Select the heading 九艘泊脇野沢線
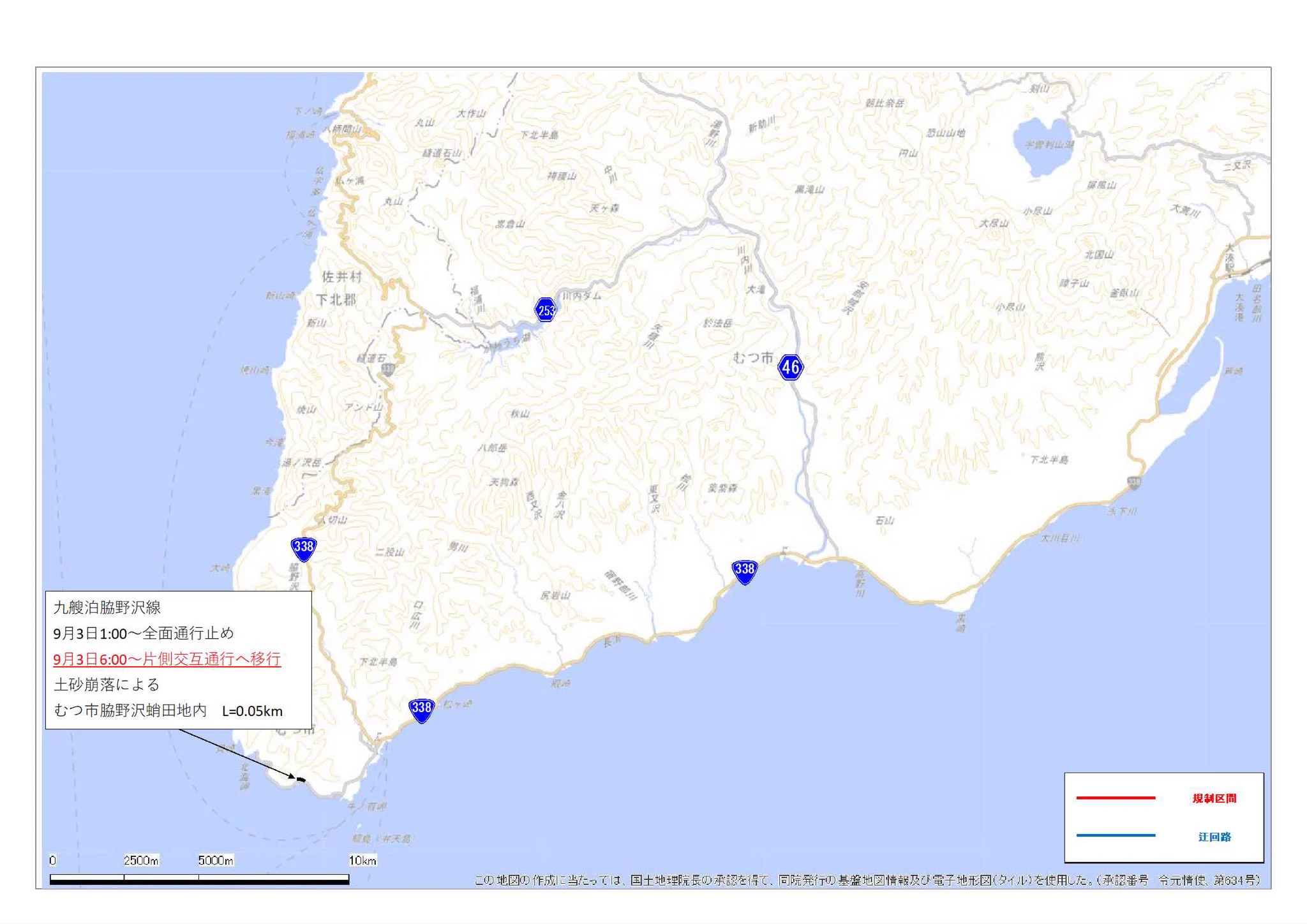This screenshot has height=924, width=1307. [x=107, y=607]
